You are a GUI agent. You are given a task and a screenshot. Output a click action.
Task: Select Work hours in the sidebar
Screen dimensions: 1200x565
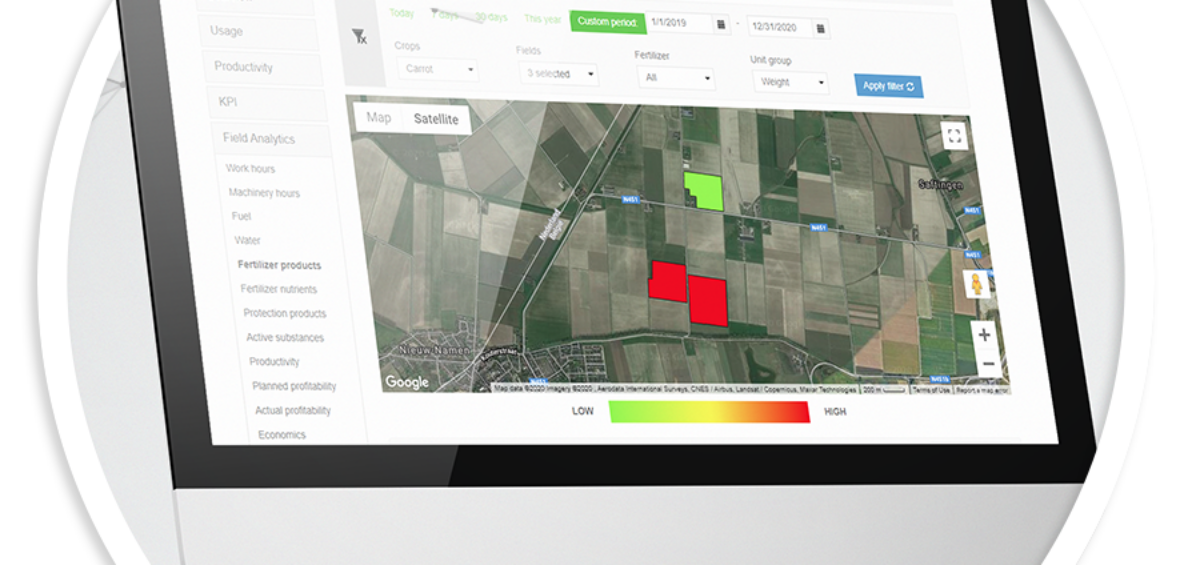click(x=250, y=169)
